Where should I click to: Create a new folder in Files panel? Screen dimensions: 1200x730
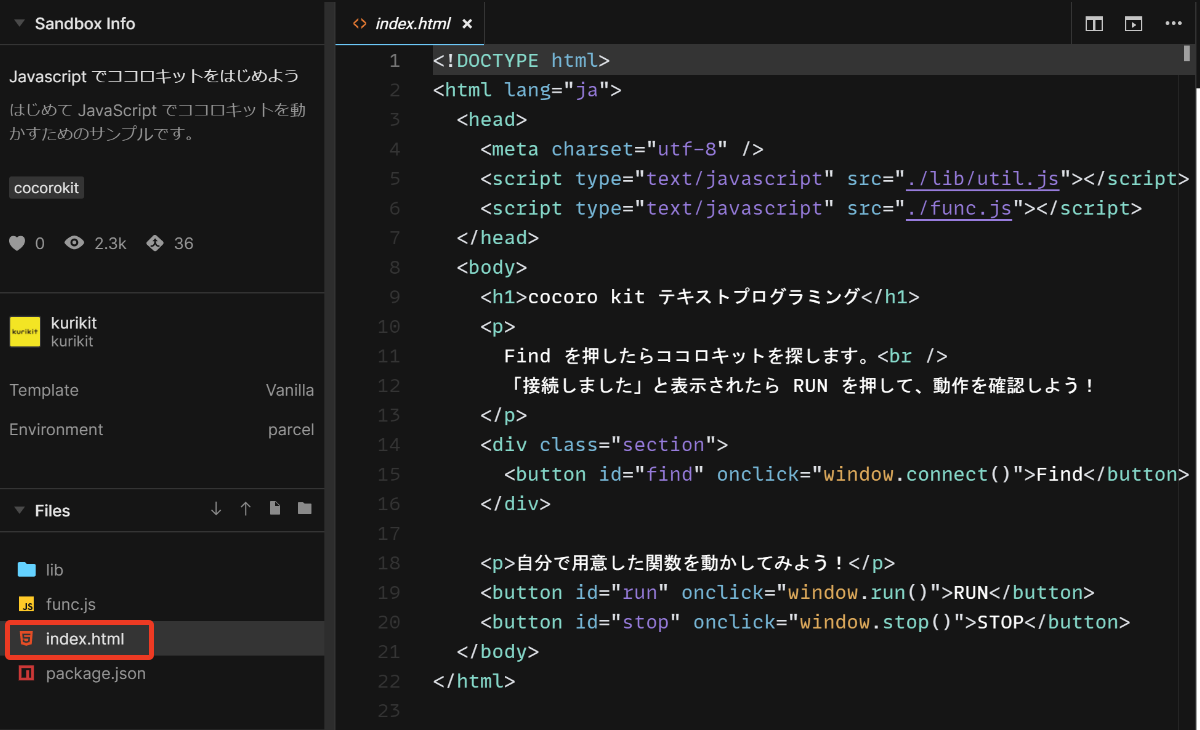coord(304,509)
